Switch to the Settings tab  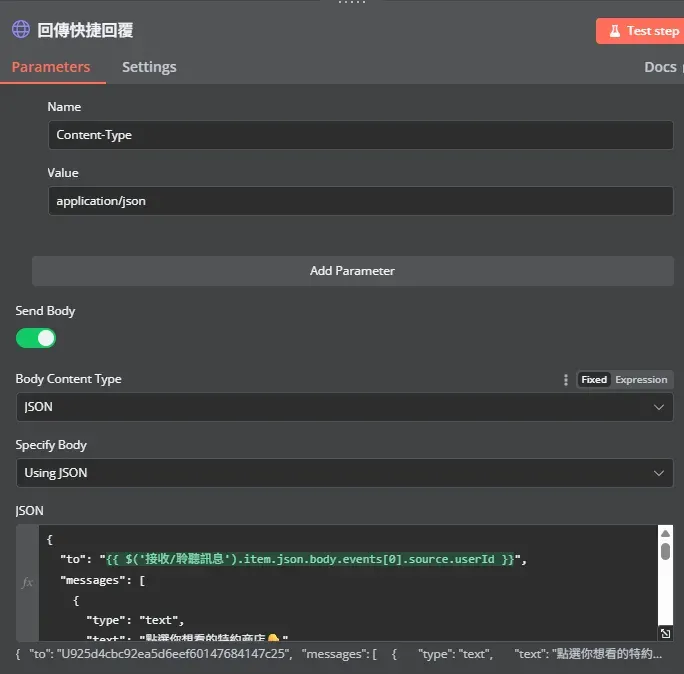tap(149, 67)
